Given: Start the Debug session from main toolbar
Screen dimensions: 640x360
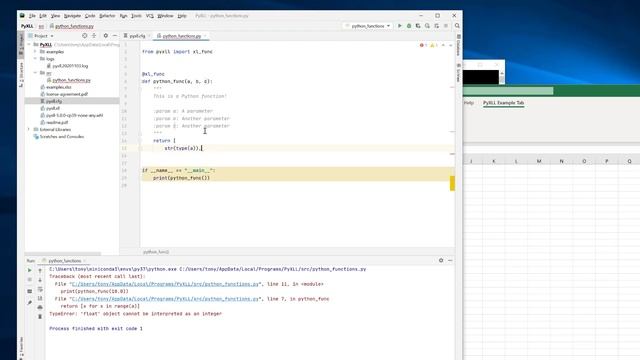Looking at the screenshot, I should (x=409, y=26).
